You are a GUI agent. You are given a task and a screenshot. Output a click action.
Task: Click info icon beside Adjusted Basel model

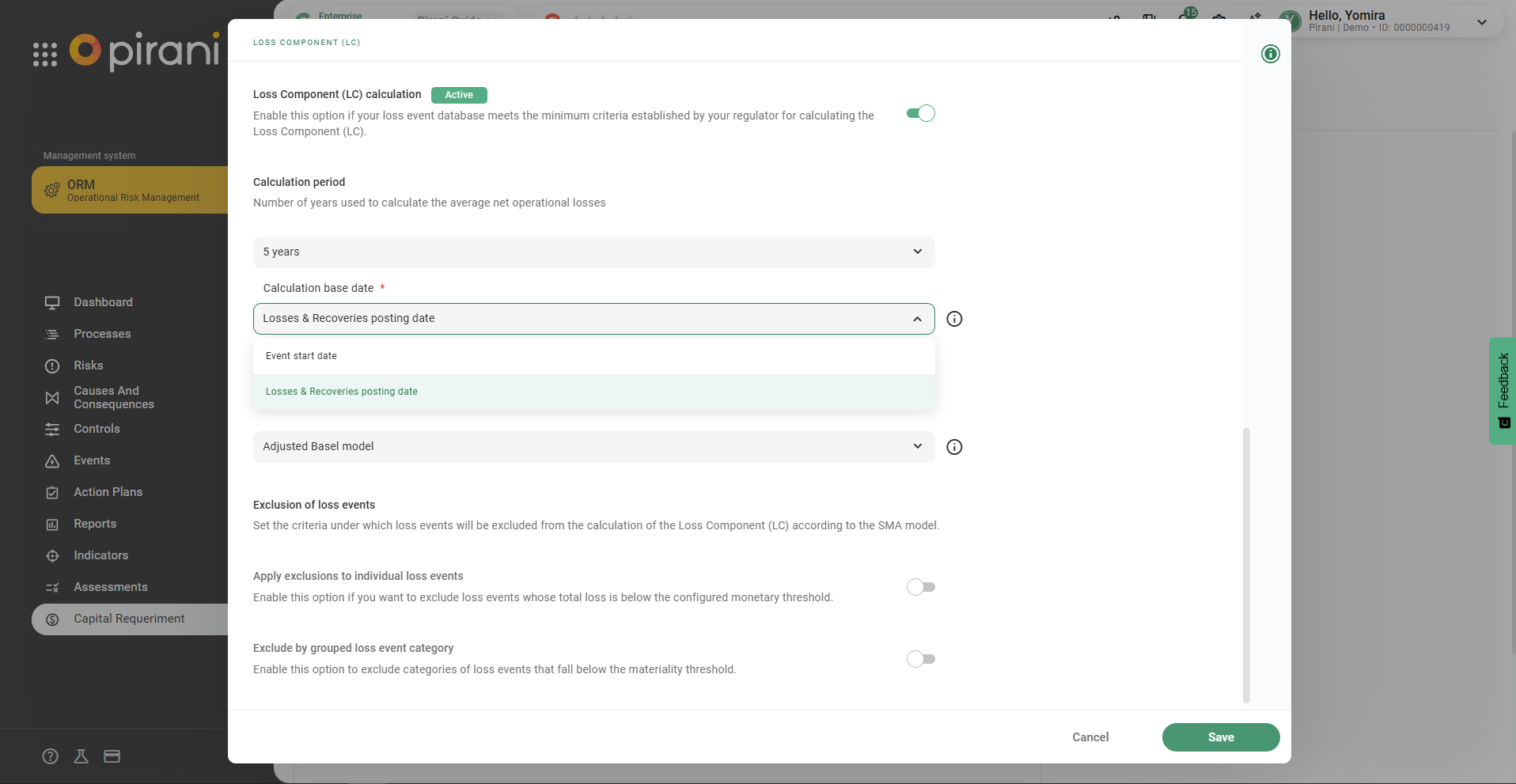coord(954,447)
